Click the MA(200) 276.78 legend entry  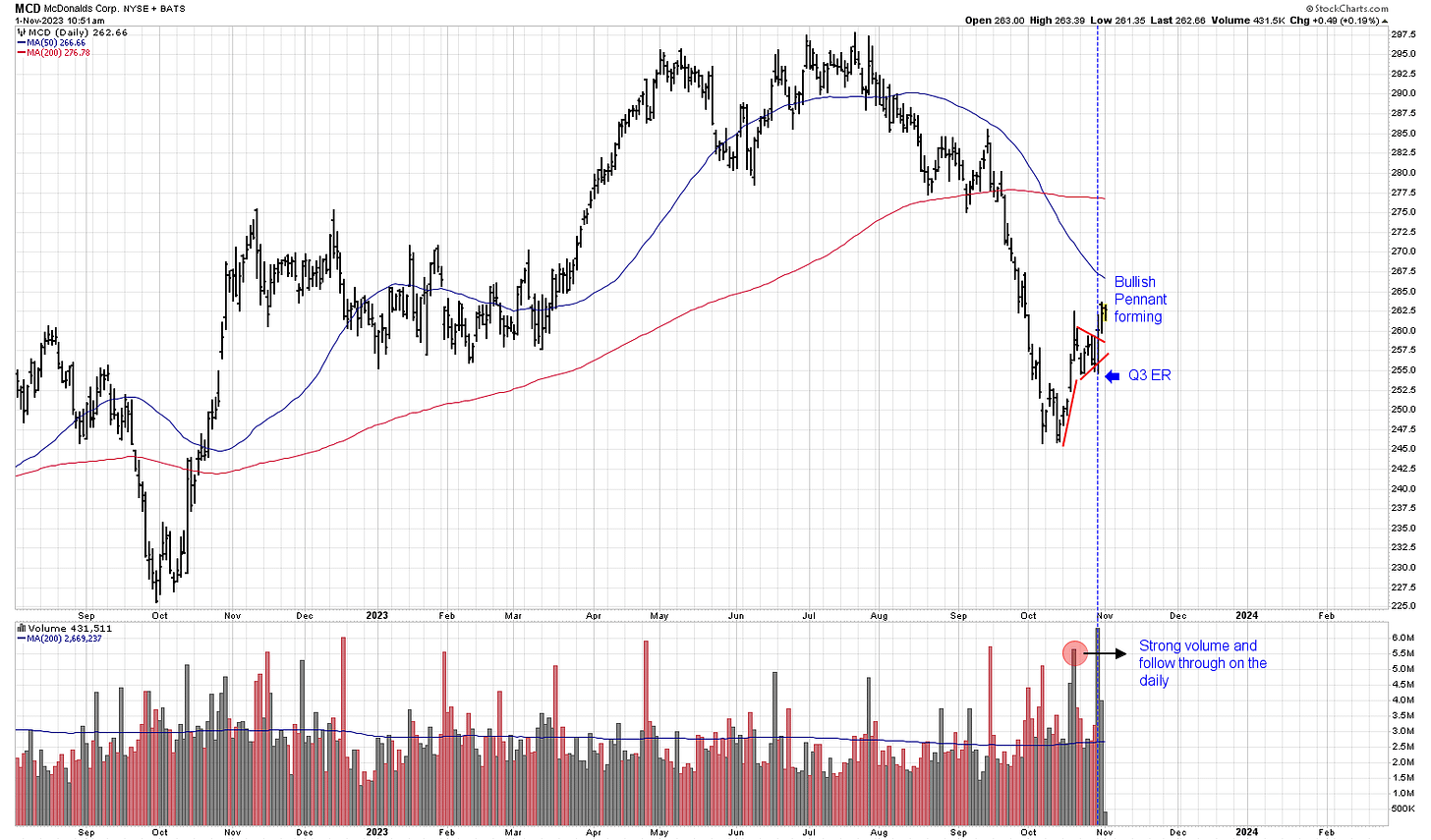(58, 53)
